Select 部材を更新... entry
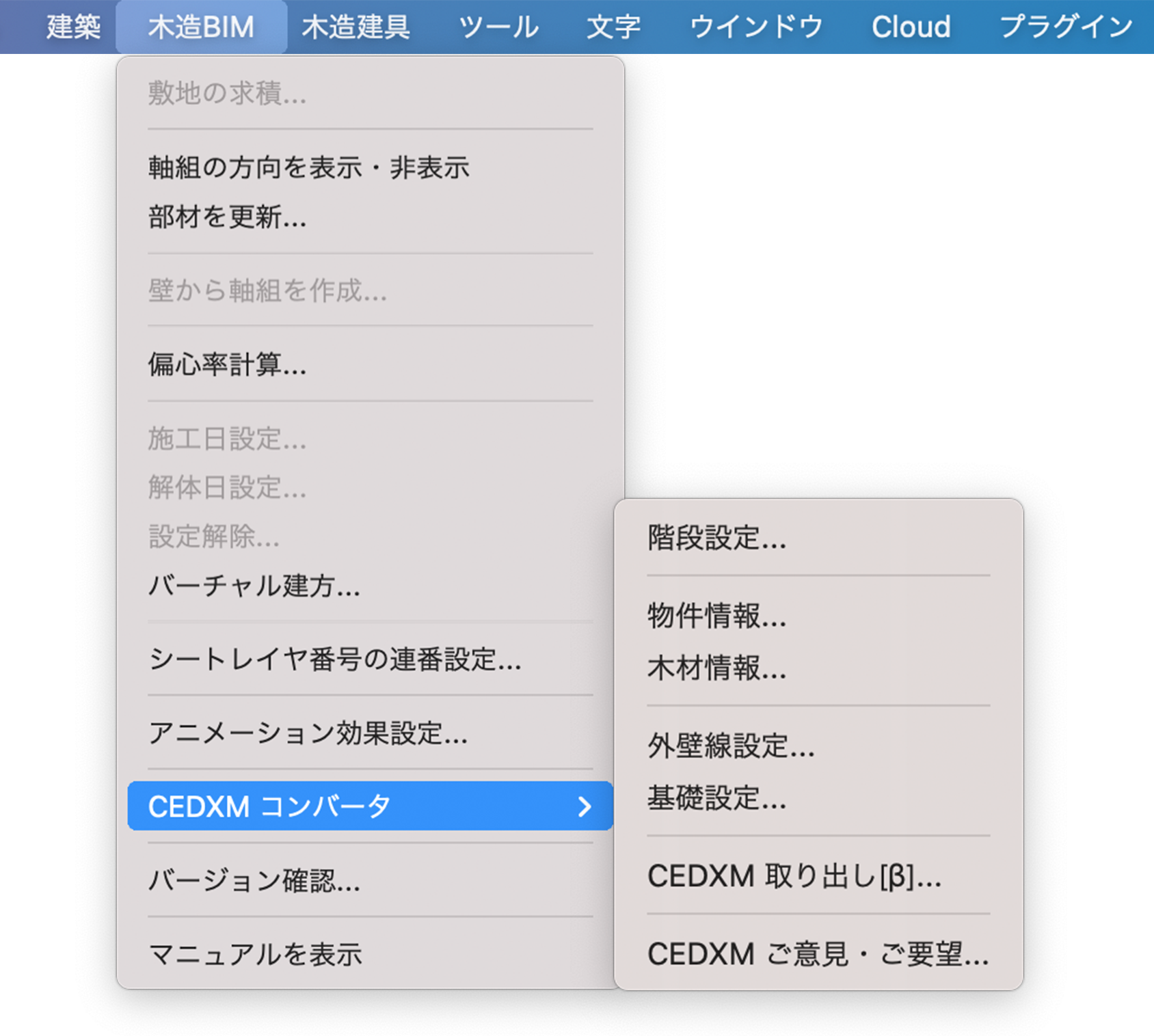 (370, 217)
